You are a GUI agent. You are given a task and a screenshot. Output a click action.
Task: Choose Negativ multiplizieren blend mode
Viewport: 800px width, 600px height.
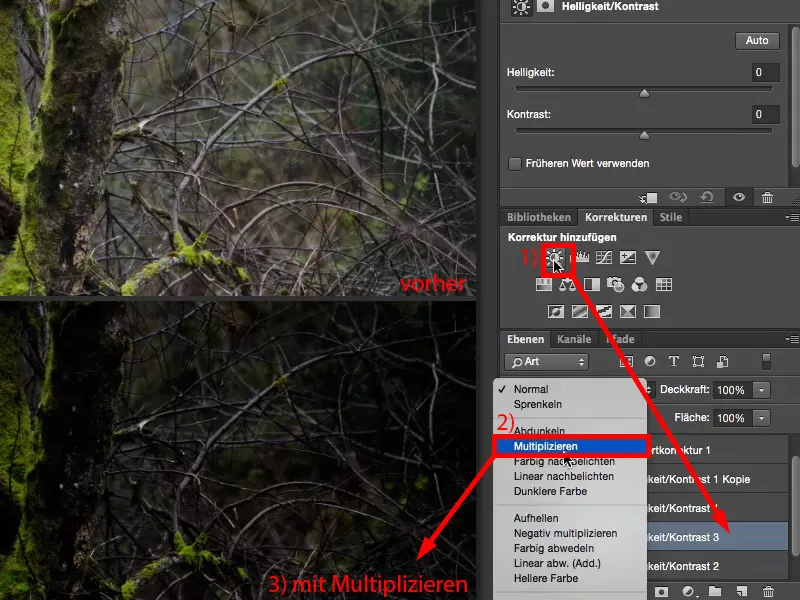pos(570,533)
